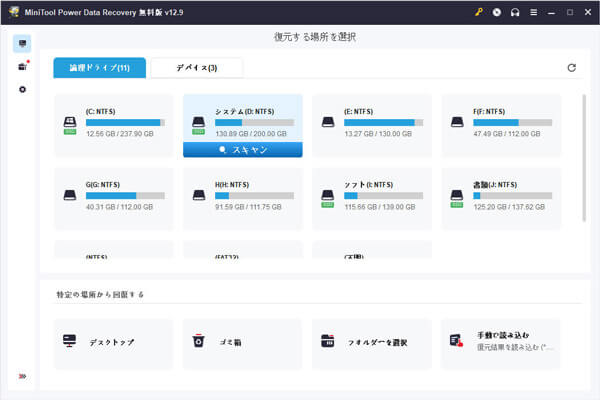Open the settings gear icon in the sidebar

pyautogui.click(x=23, y=90)
